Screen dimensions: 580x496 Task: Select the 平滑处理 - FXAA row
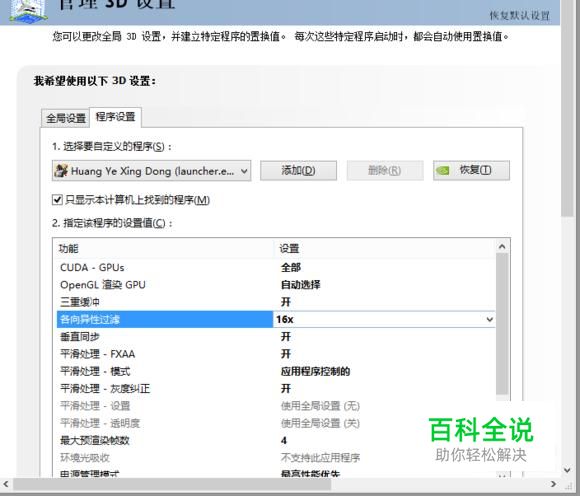click(x=276, y=354)
